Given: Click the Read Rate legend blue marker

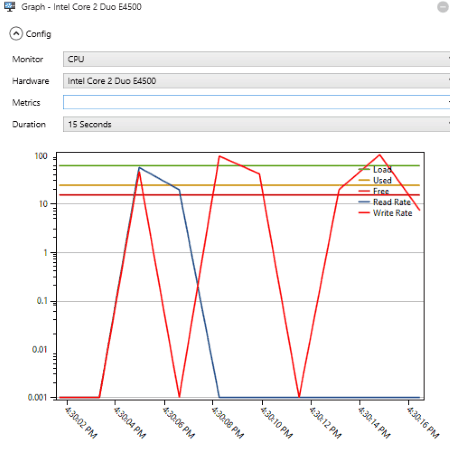Looking at the screenshot, I should click(x=364, y=202).
